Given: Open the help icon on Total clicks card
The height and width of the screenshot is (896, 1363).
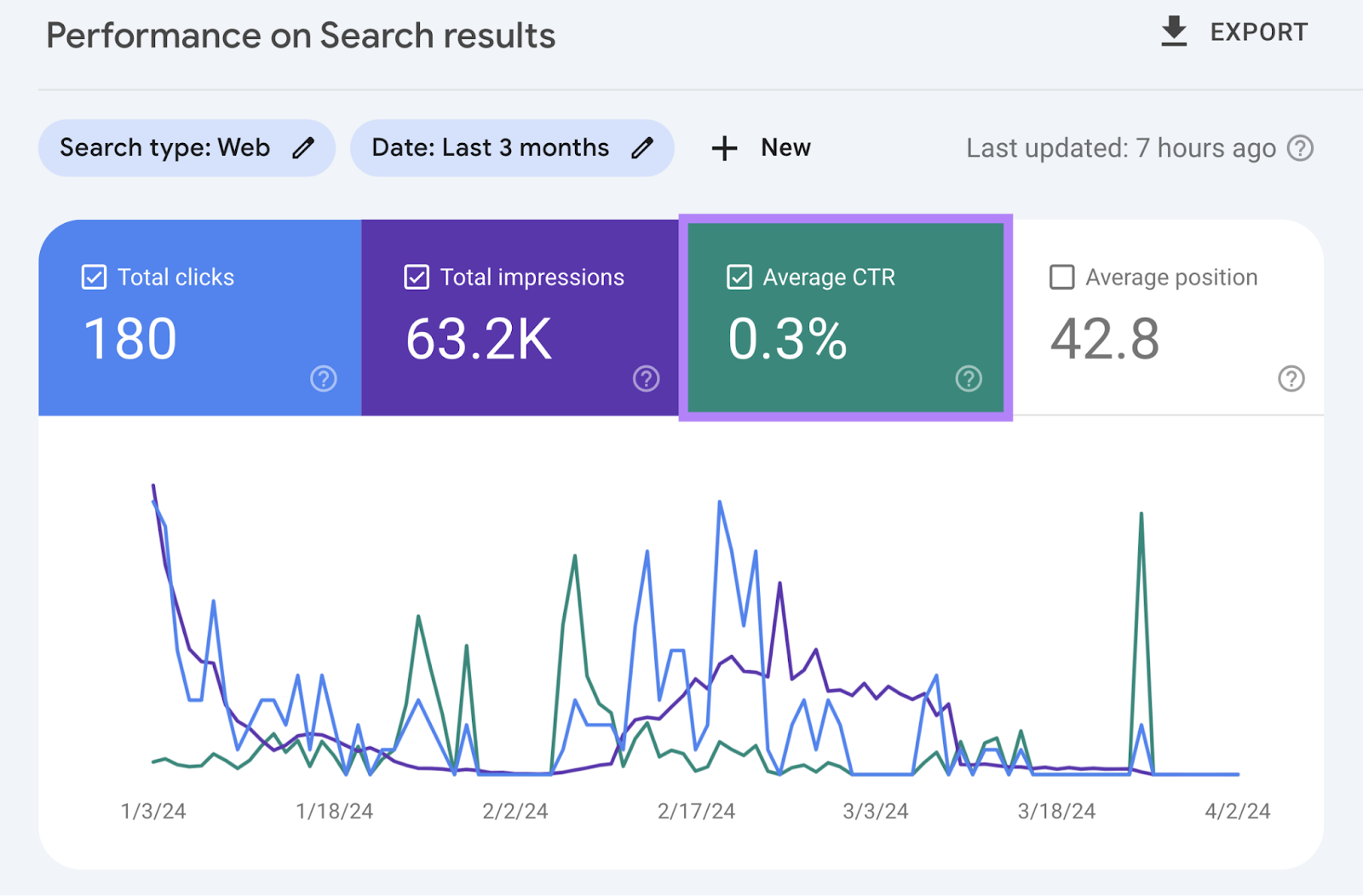Looking at the screenshot, I should coord(324,379).
